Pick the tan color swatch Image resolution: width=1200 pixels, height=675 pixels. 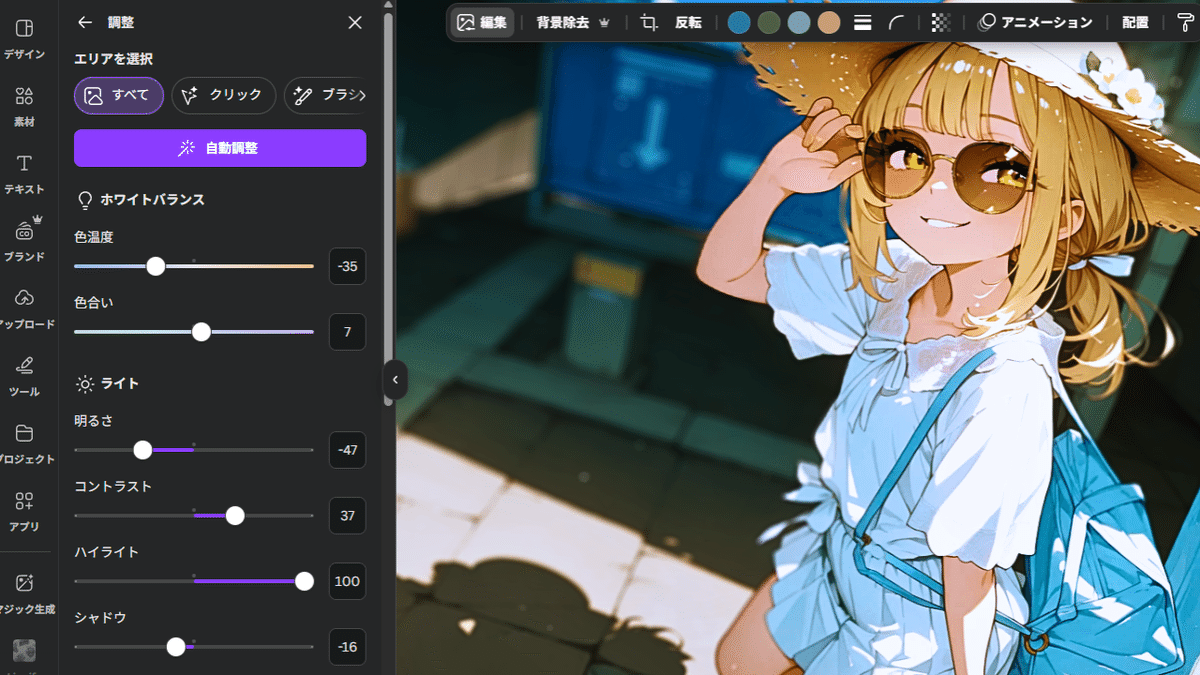[829, 22]
